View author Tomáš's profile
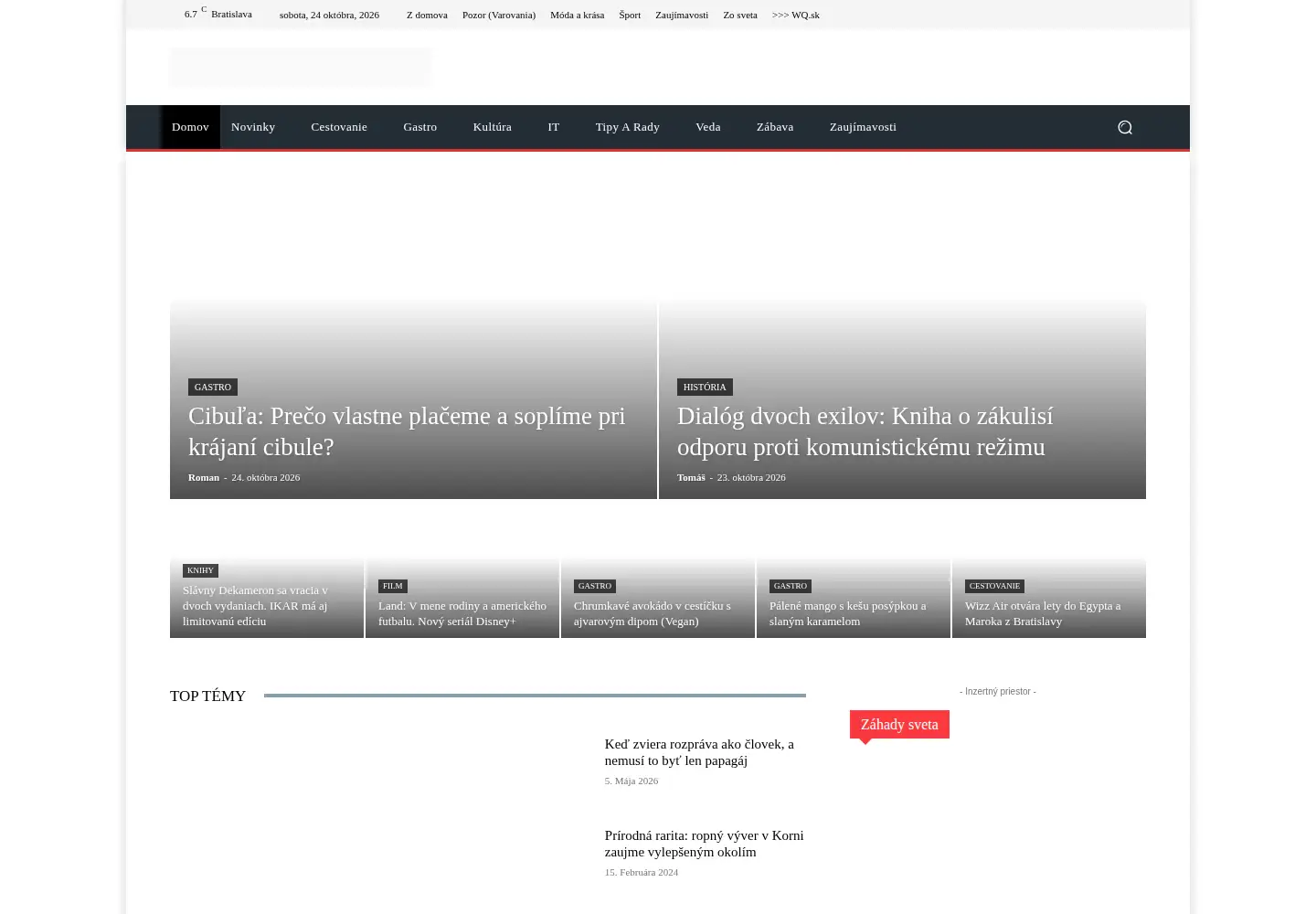Viewport: 1316px width, 914px height. 691,477
